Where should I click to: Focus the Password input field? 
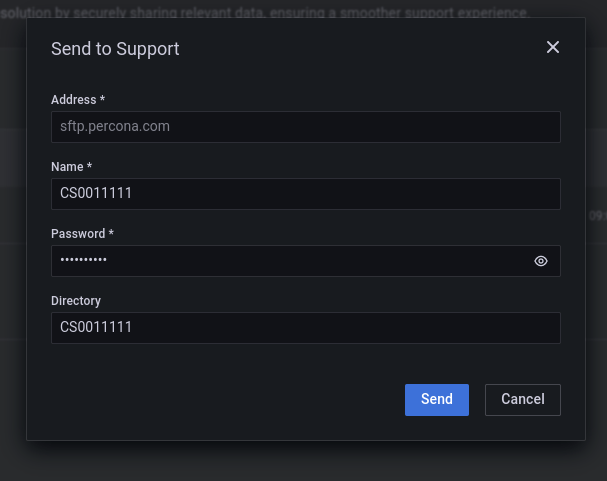(x=290, y=261)
